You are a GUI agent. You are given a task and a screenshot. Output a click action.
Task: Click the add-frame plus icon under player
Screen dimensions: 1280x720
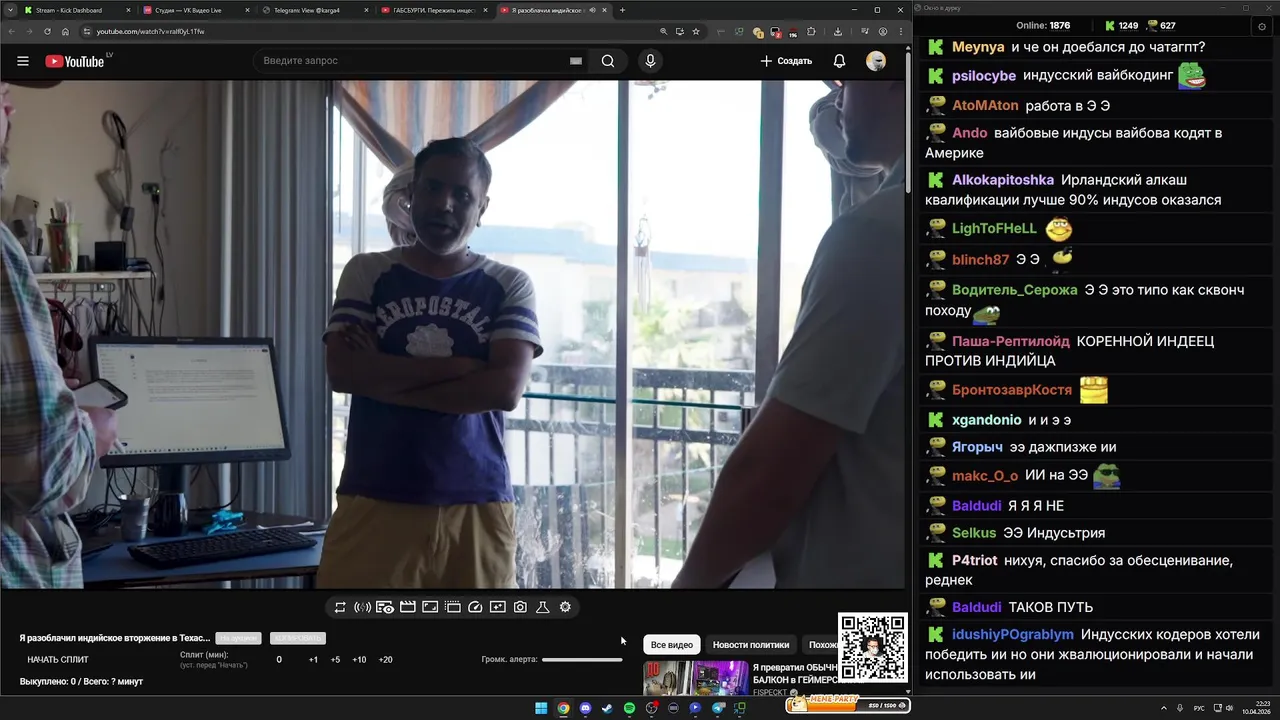coord(497,607)
